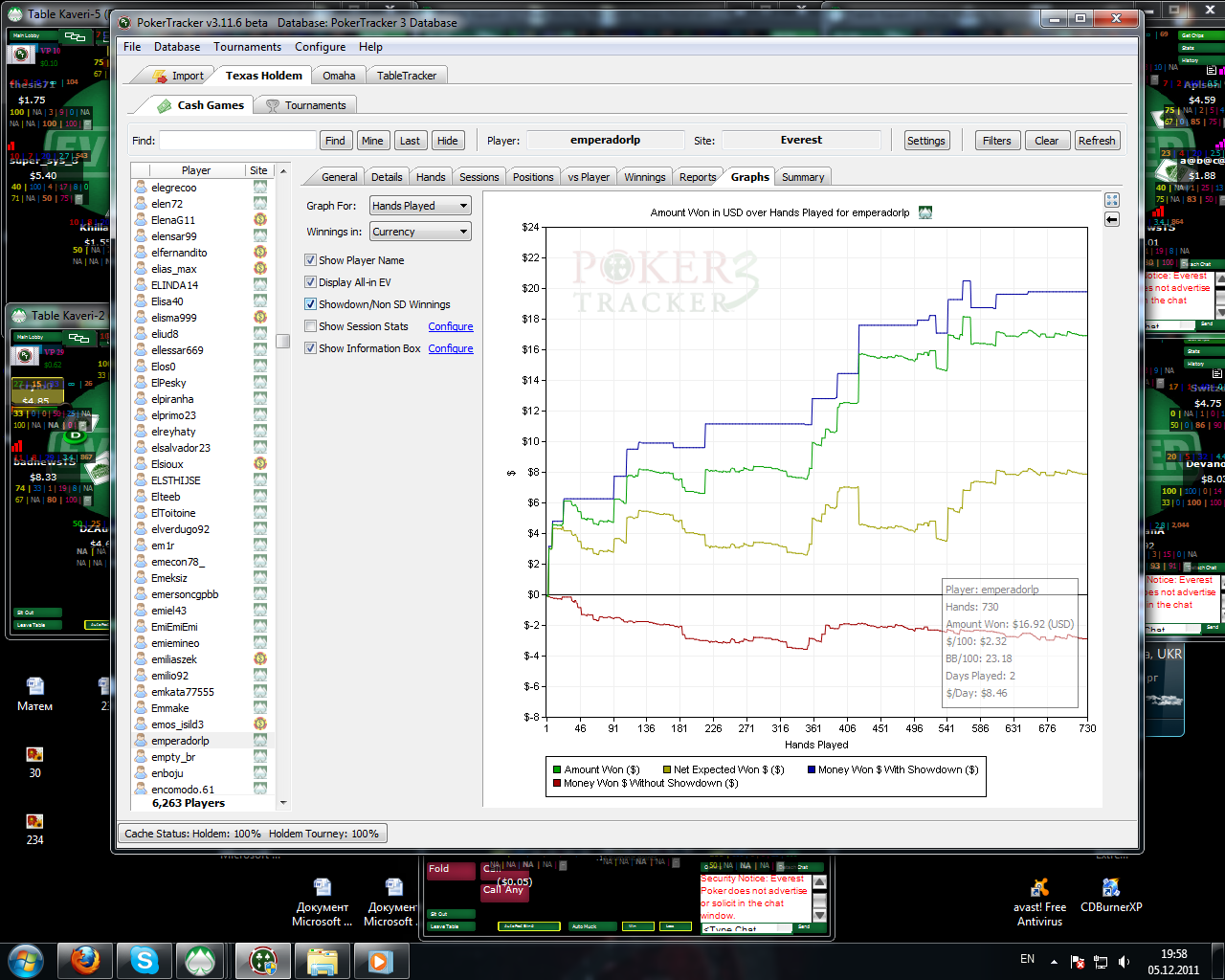Click the player list scroll-up arrow
The image size is (1225, 980).
coord(282,170)
